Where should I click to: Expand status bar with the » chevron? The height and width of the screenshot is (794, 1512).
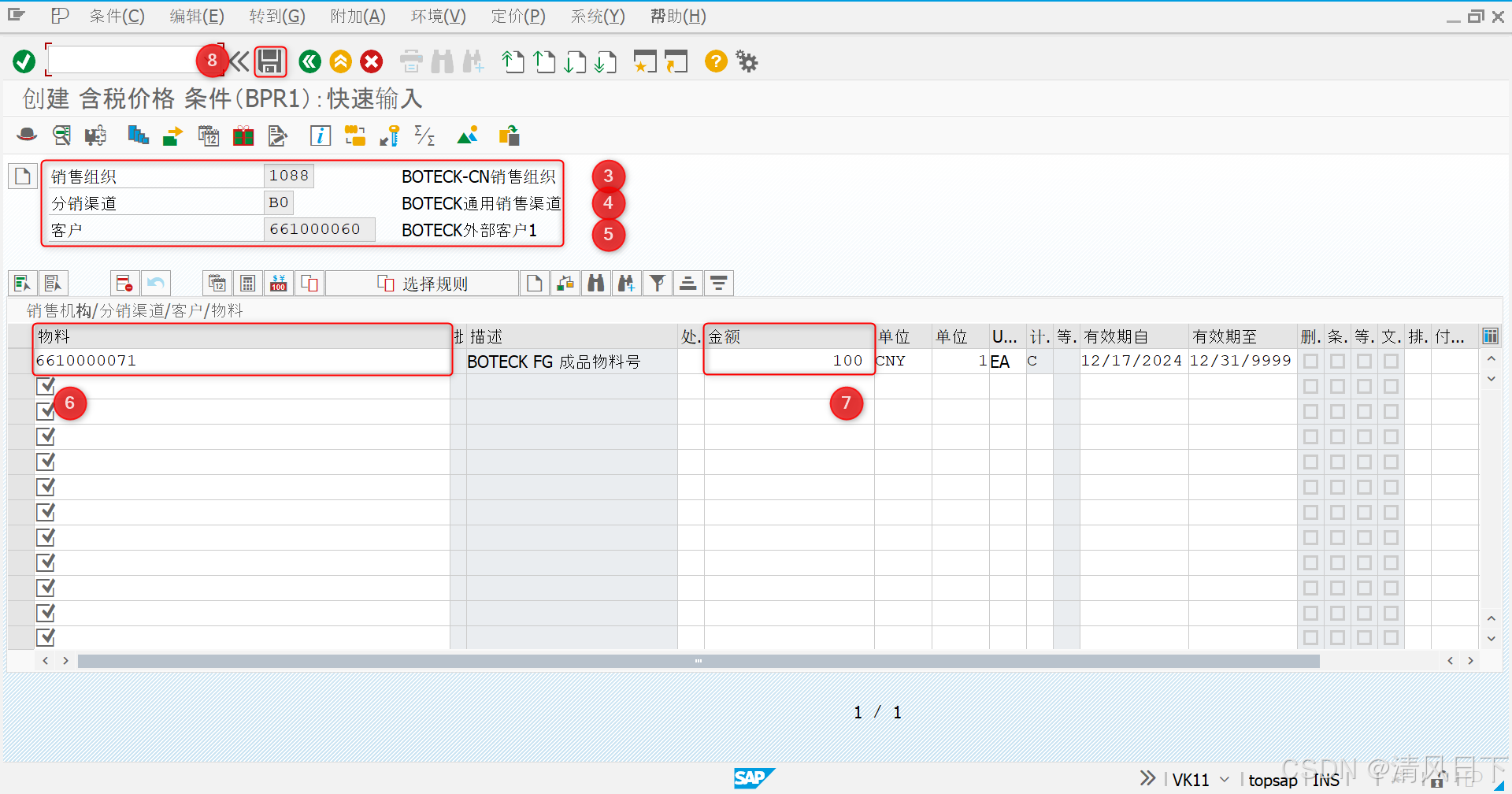(x=1148, y=778)
